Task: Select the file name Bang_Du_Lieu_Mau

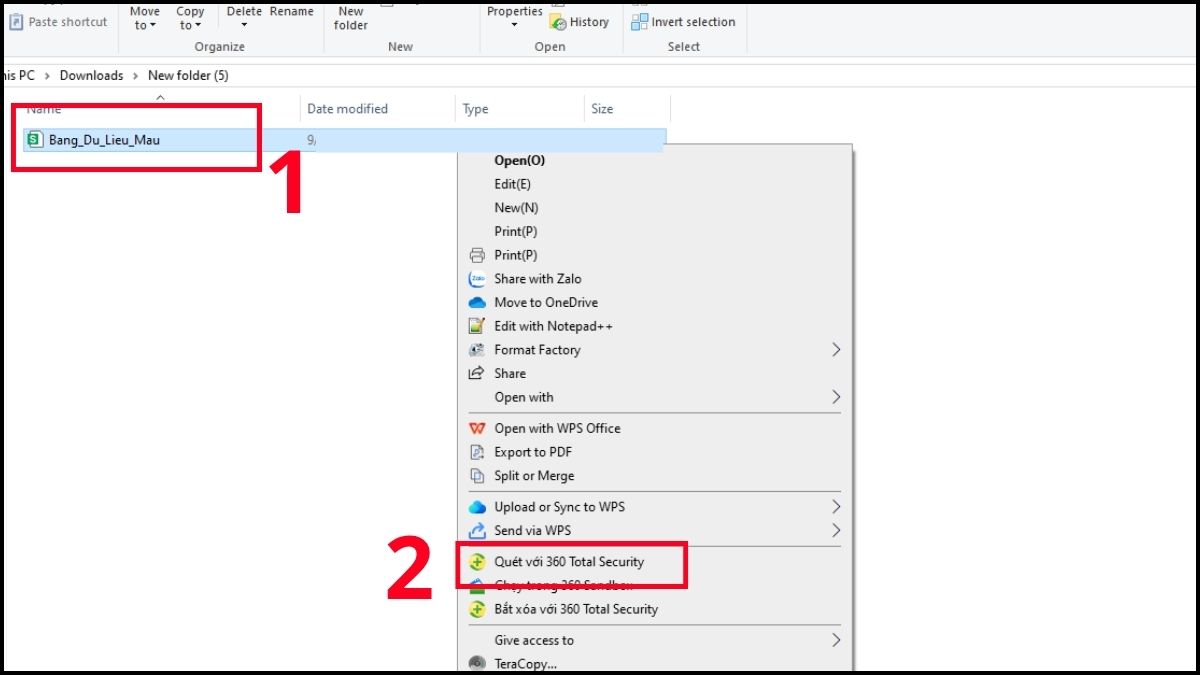Action: (104, 140)
